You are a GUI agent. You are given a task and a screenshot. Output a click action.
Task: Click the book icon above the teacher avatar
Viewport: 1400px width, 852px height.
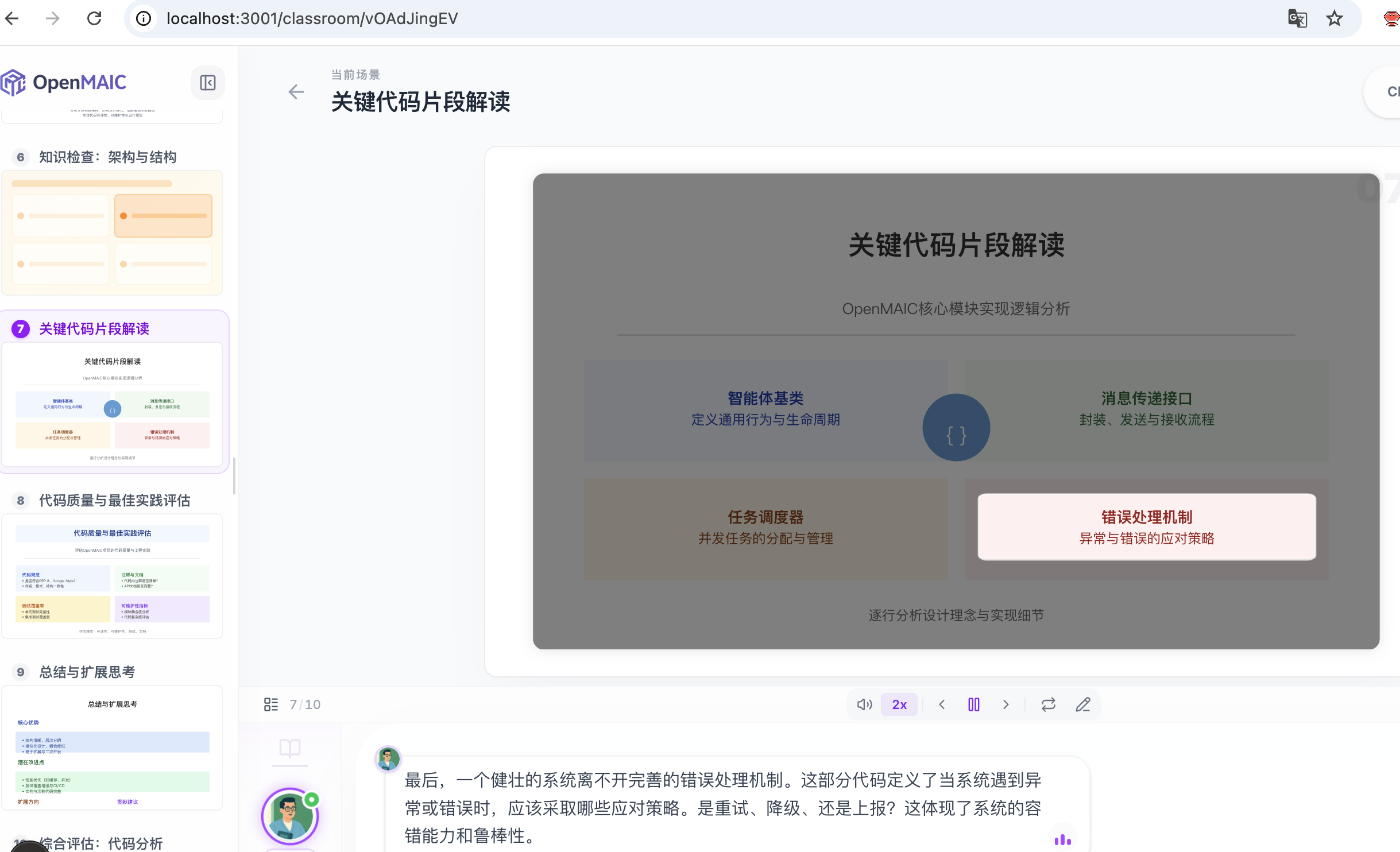click(x=289, y=748)
